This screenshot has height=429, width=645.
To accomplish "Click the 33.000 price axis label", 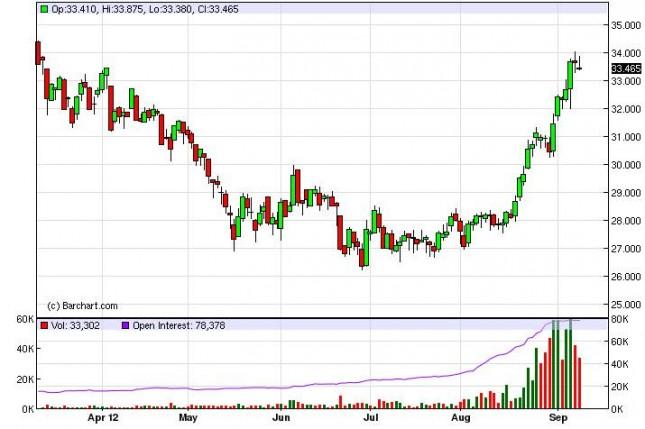I will tap(626, 81).
